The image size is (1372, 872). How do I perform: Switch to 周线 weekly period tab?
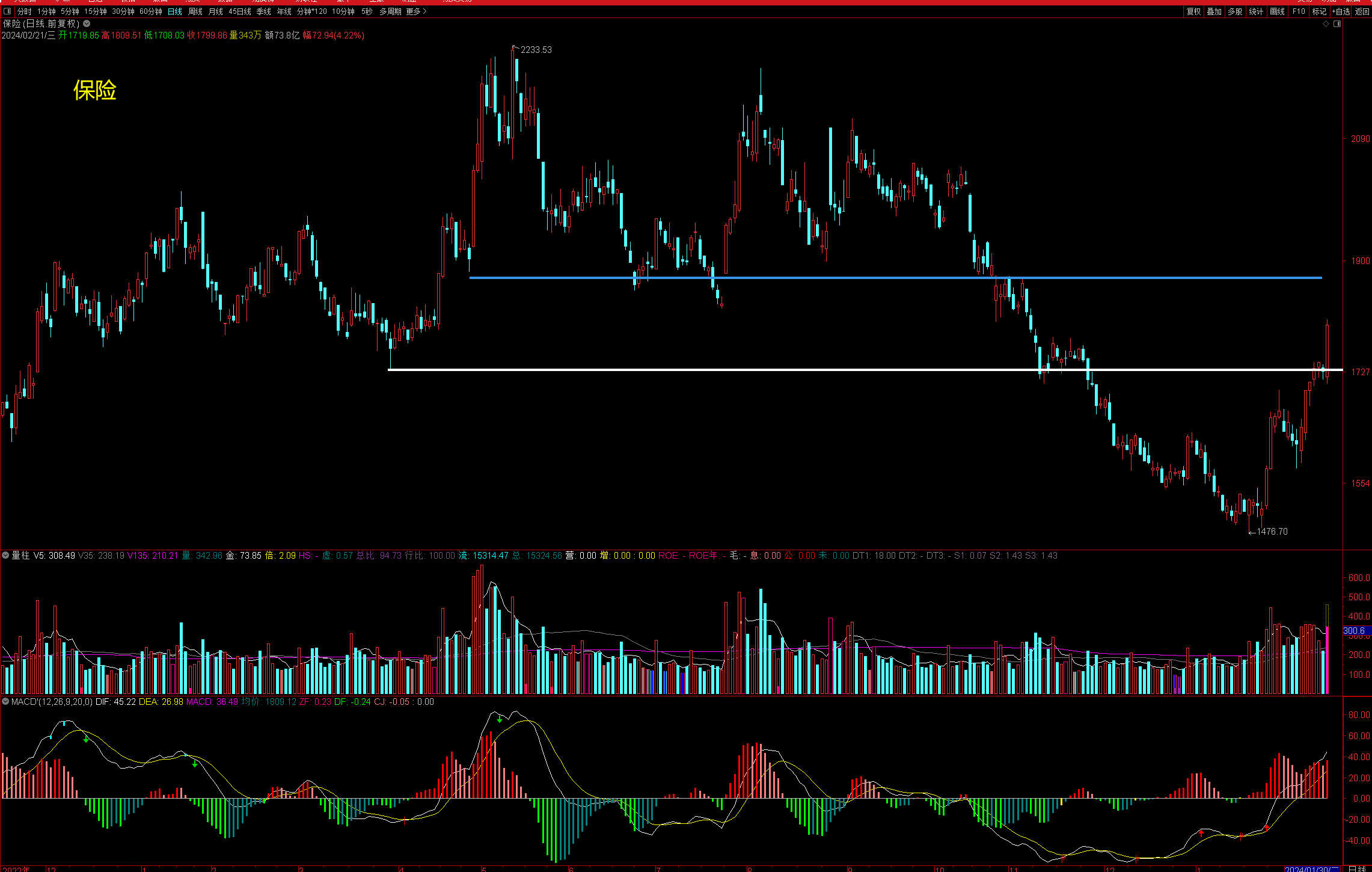[195, 11]
